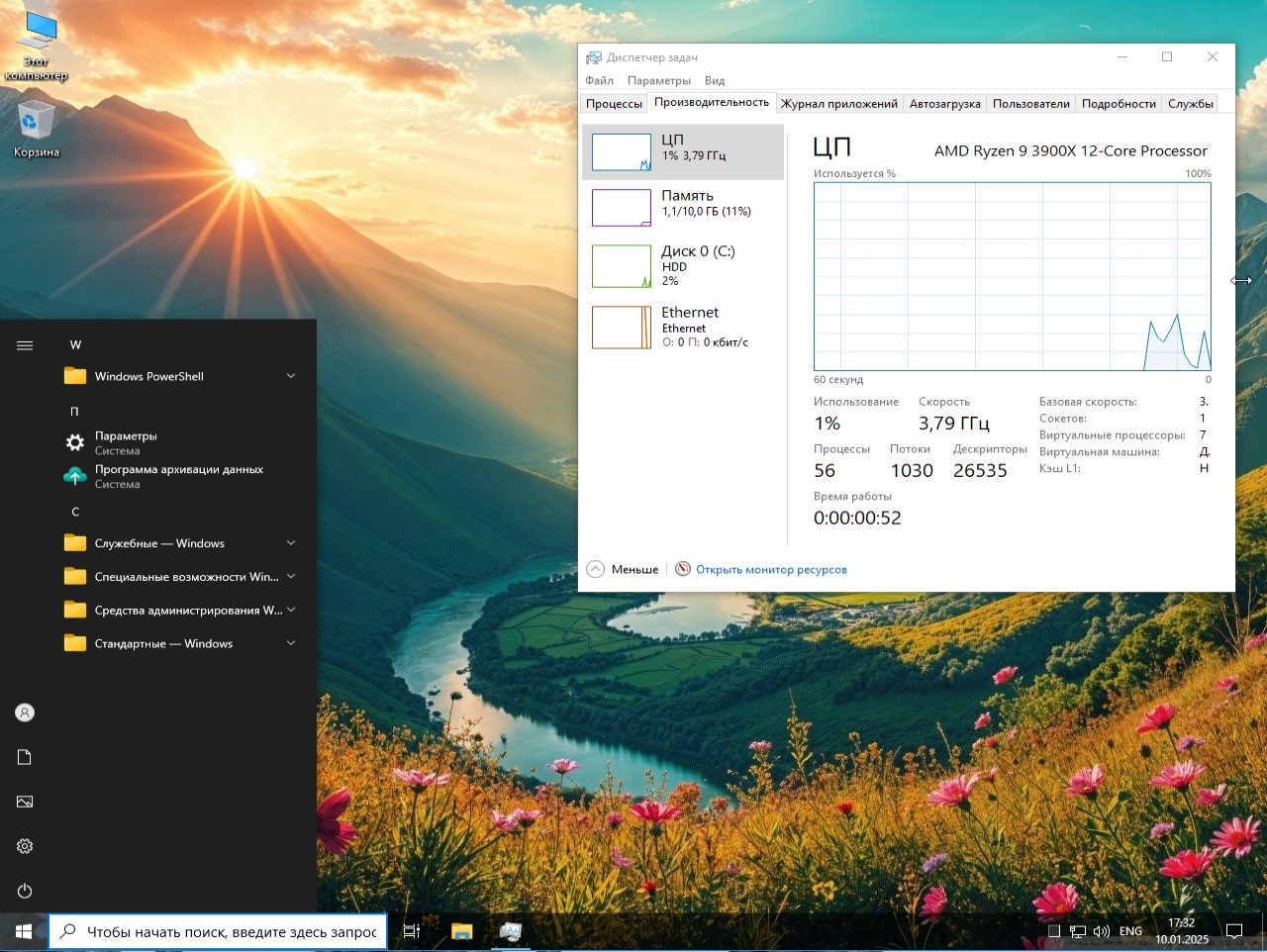The image size is (1267, 952).
Task: Open the Этот компьютер desktop icon
Action: coord(37,46)
